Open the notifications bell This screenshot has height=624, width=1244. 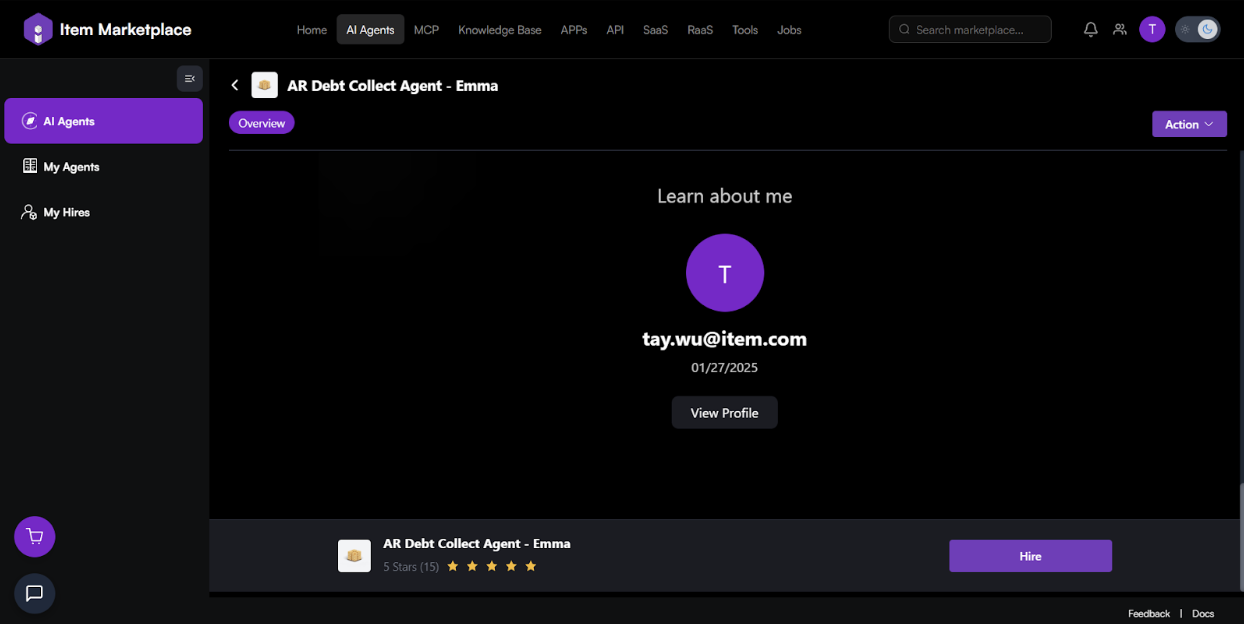[1090, 30]
